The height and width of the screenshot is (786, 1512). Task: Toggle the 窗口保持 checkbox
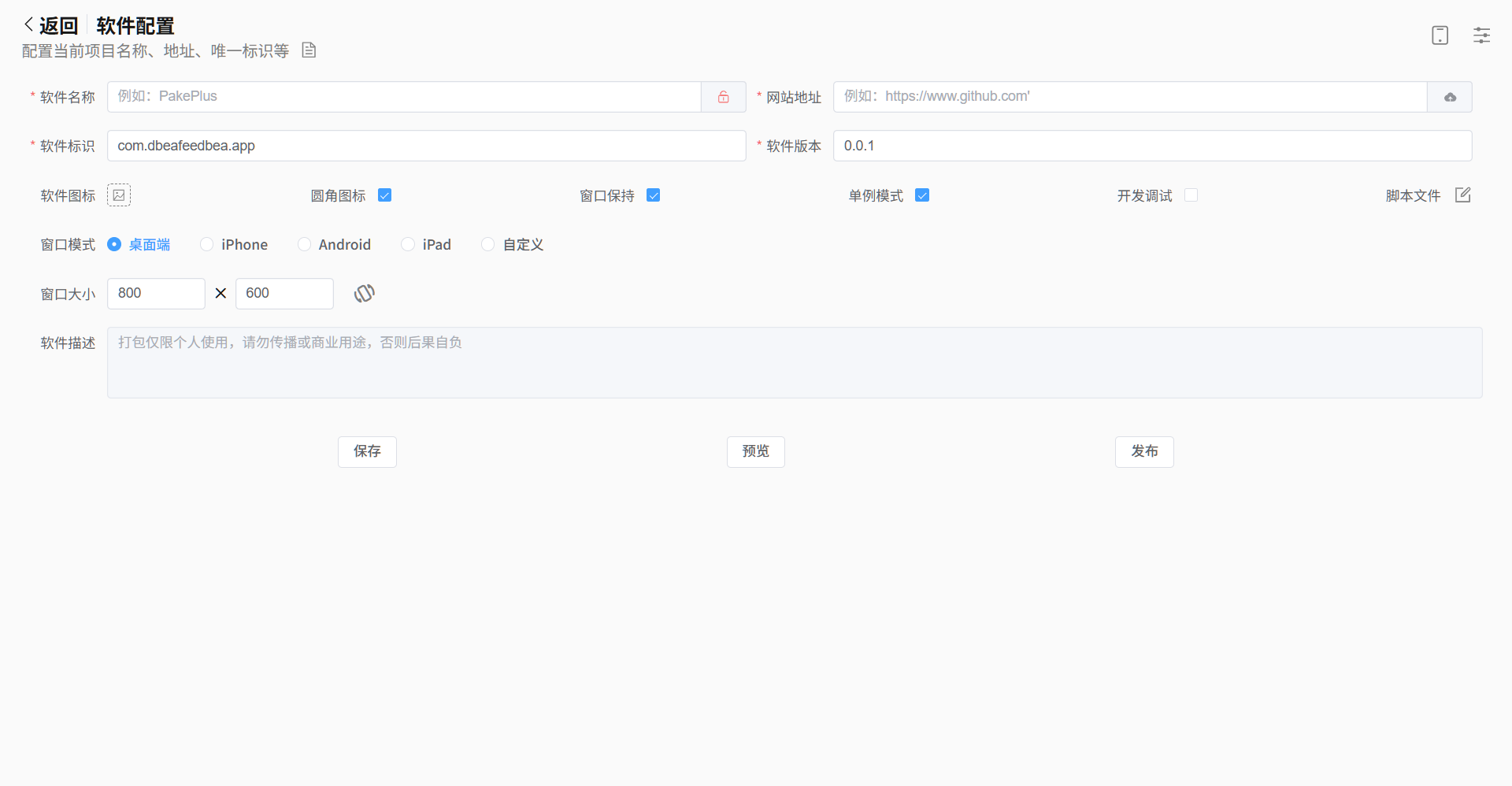[x=653, y=195]
